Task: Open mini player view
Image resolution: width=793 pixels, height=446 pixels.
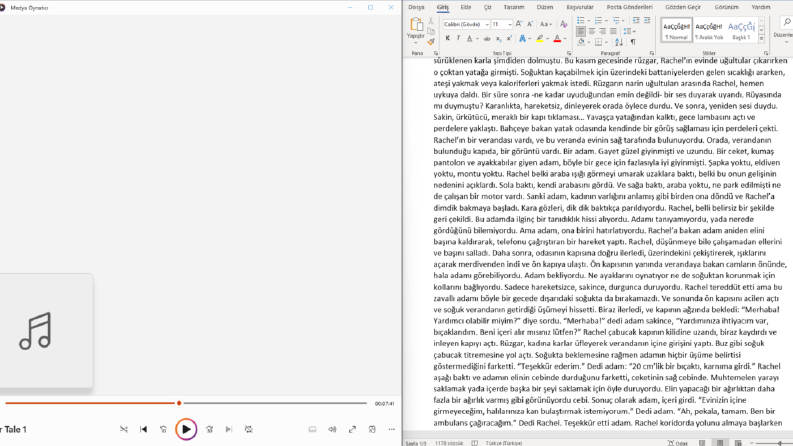Action: click(x=372, y=429)
